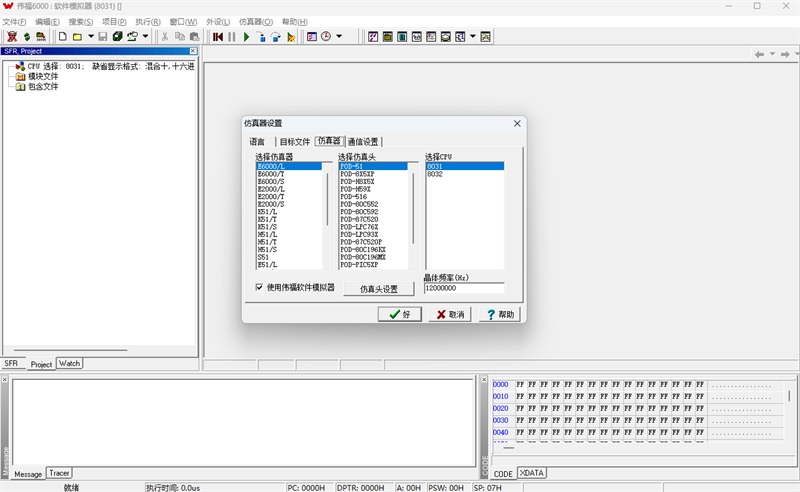Click the watch window icon before clock

tap(312, 37)
